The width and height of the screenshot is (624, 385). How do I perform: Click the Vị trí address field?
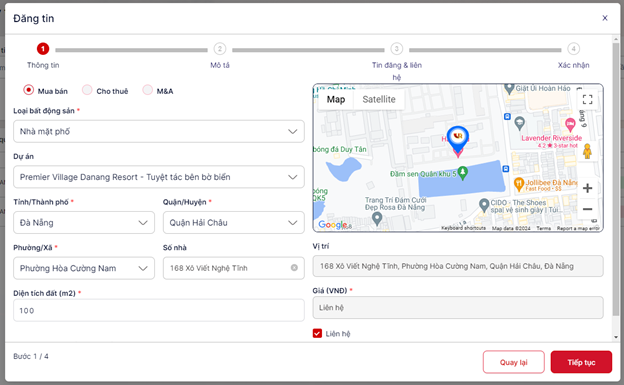[458, 266]
